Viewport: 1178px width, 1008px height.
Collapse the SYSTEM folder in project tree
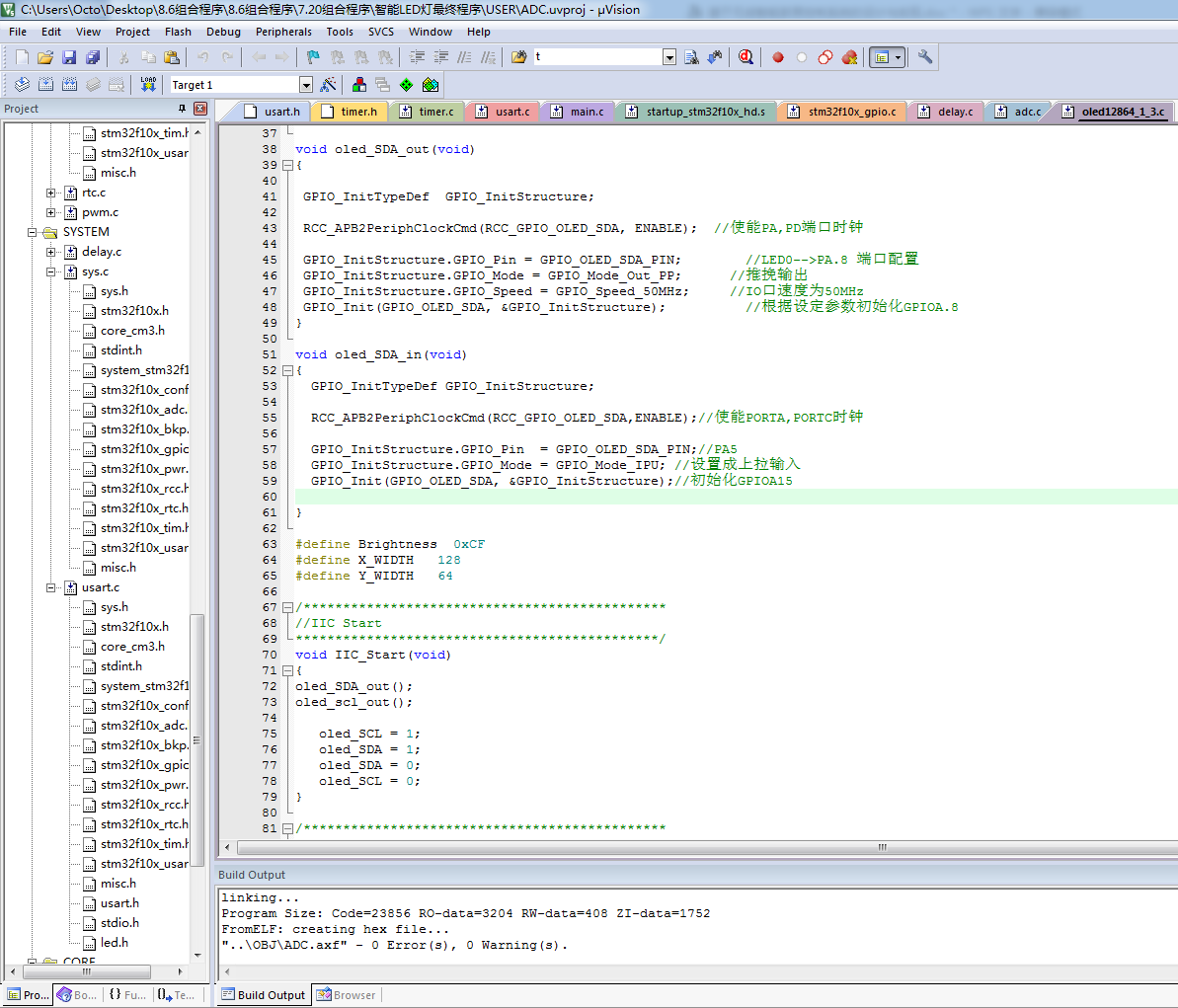pos(33,232)
